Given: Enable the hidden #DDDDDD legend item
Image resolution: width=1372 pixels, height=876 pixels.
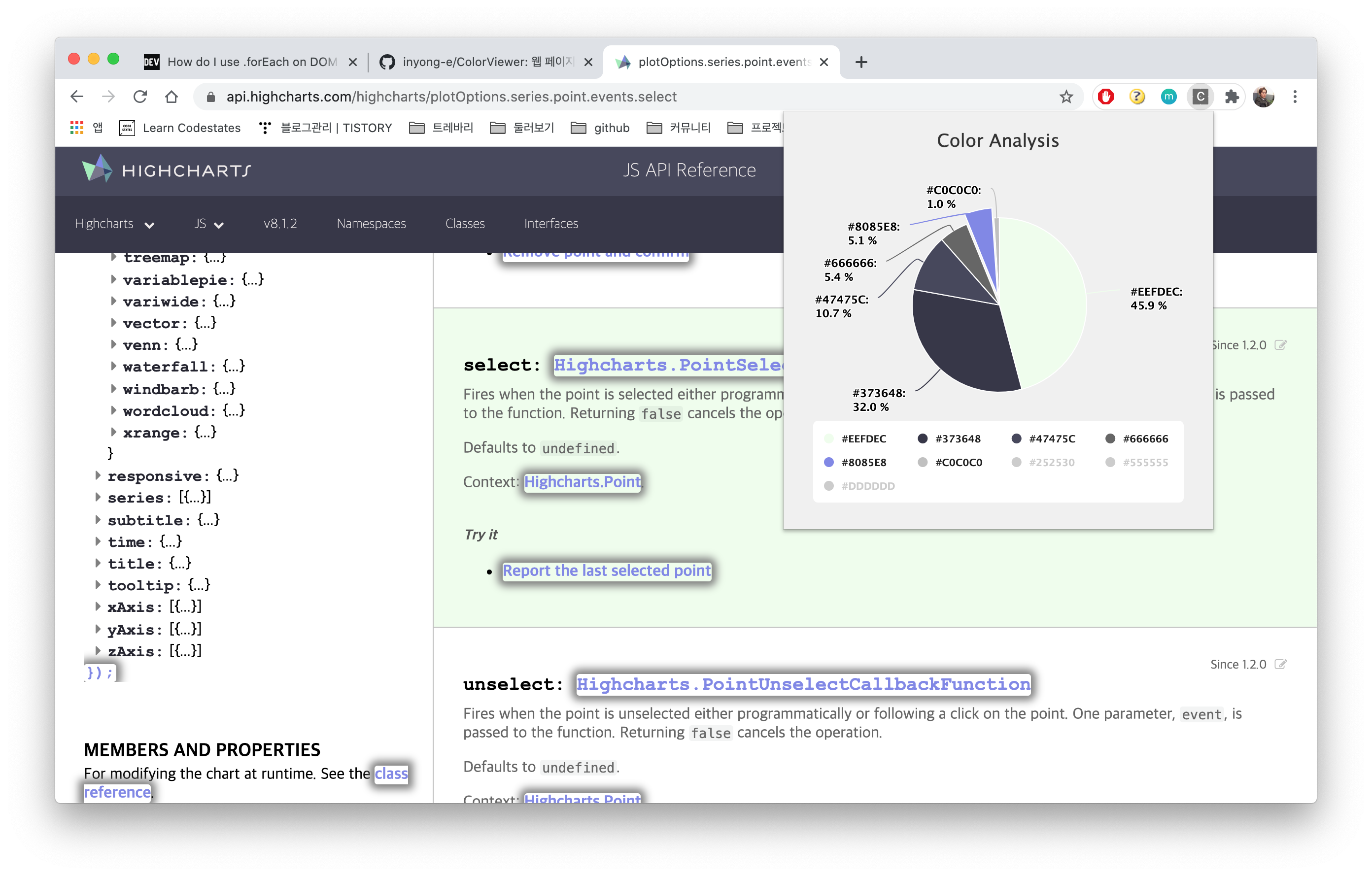Looking at the screenshot, I should 860,486.
